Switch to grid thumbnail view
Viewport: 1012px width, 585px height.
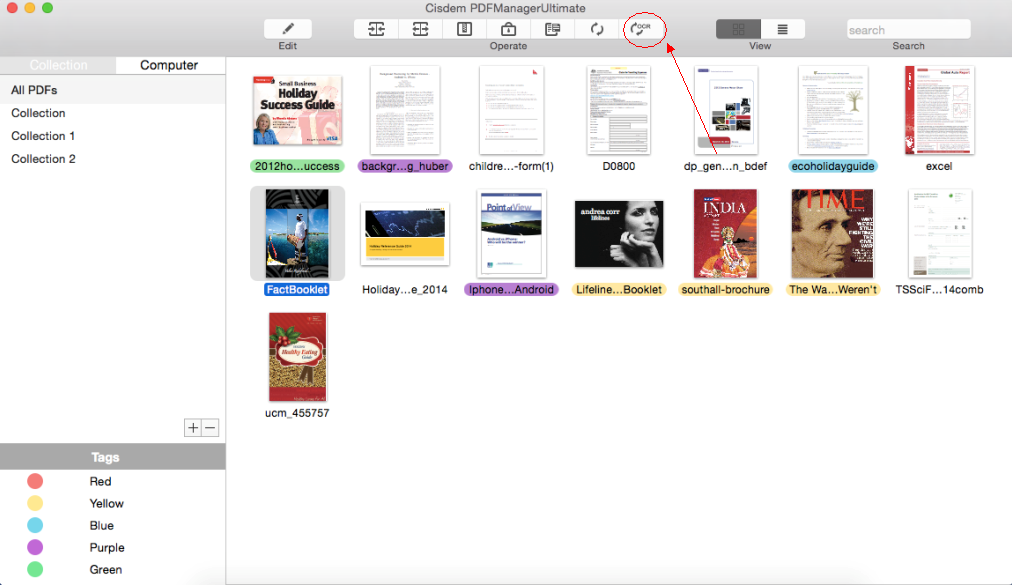[738, 29]
